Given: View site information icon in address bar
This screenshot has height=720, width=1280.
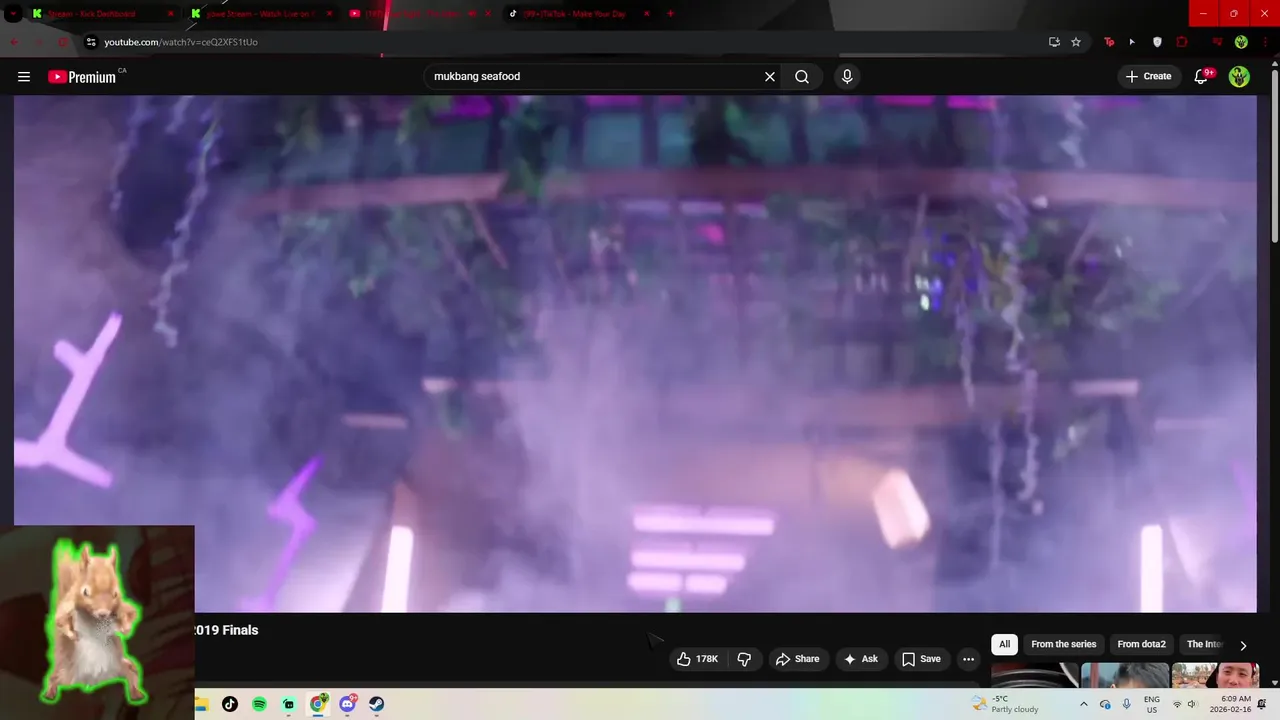Looking at the screenshot, I should click(x=91, y=42).
